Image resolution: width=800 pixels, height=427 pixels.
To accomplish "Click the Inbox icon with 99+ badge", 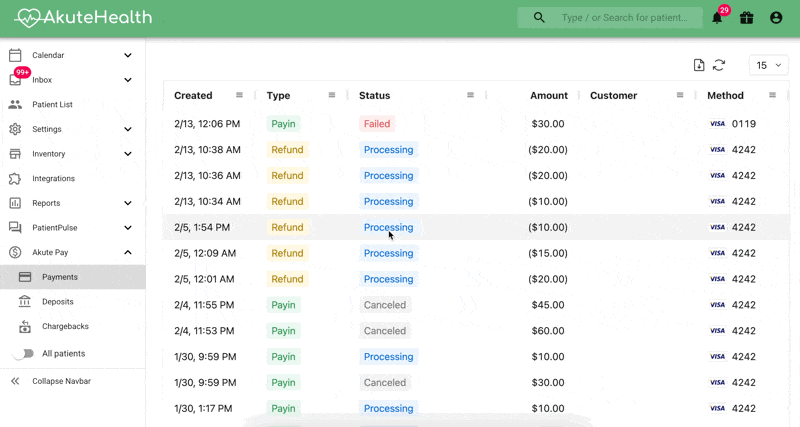I will (15, 80).
